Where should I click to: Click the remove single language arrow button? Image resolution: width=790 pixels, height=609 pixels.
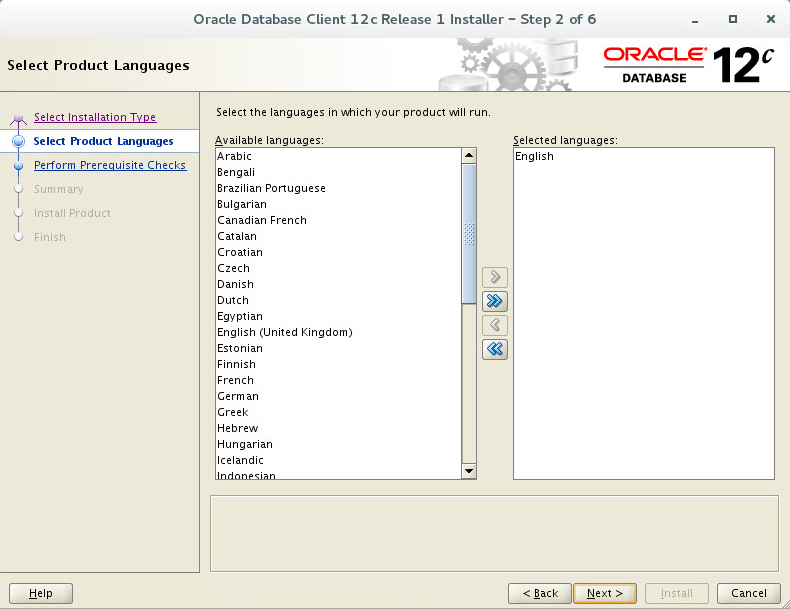pyautogui.click(x=495, y=325)
